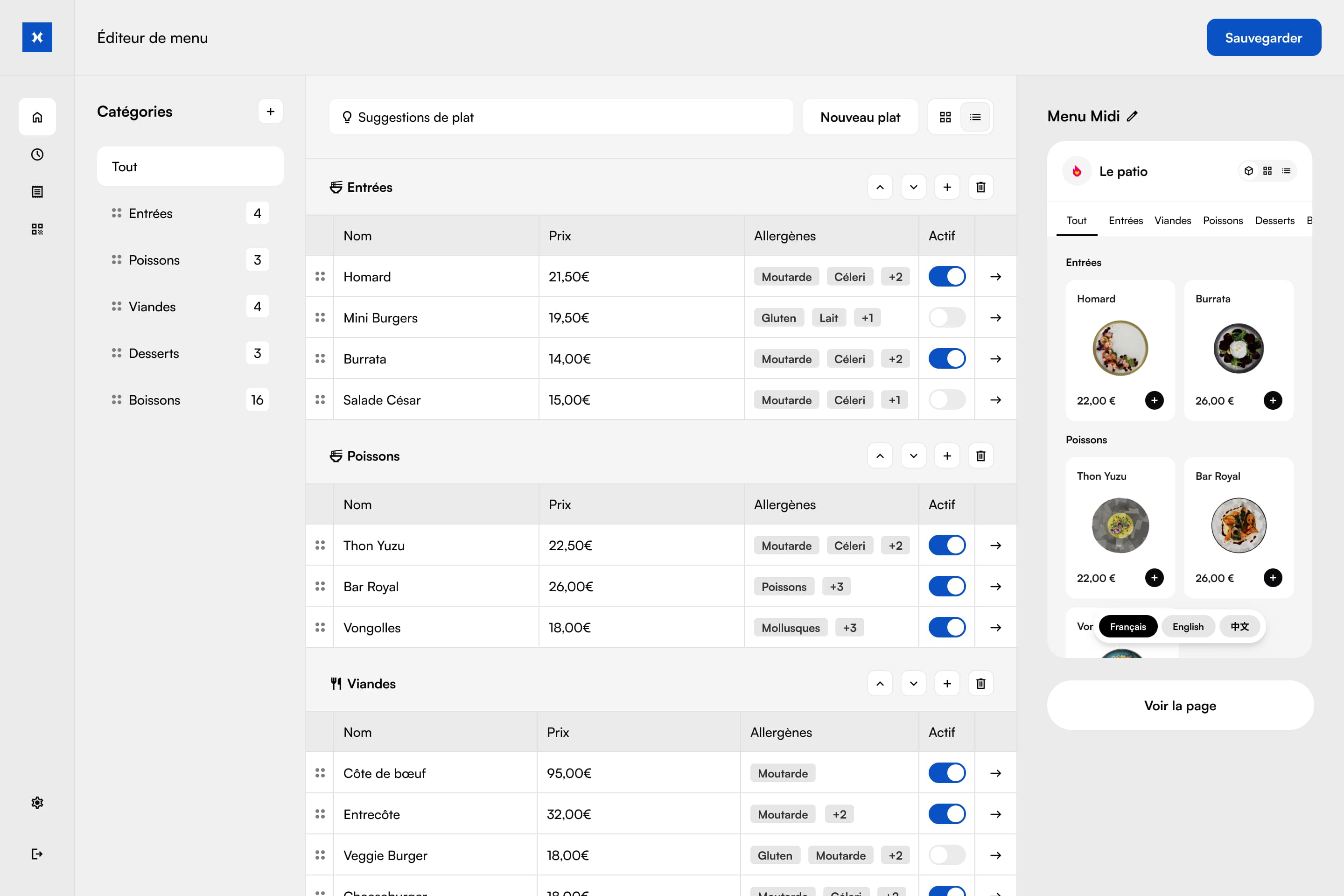1344x896 pixels.
Task: Add Burrata to cart in preview
Action: 1273,400
